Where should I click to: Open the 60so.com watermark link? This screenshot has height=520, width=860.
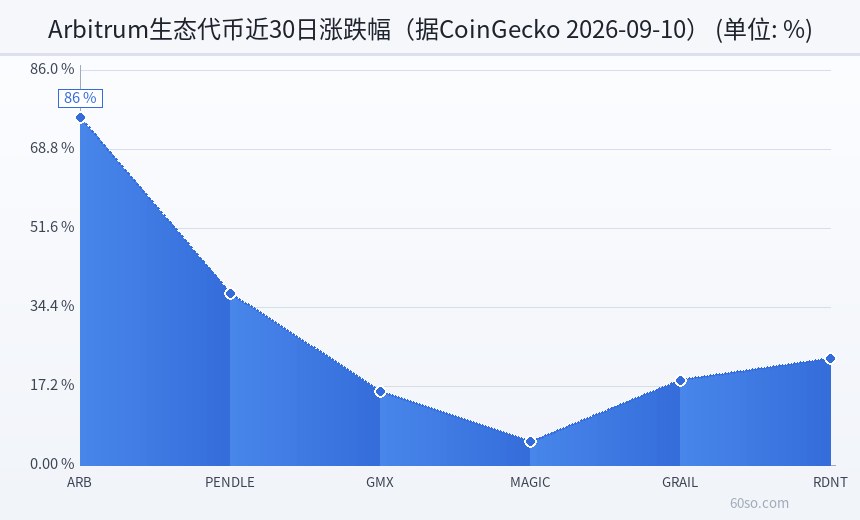(x=759, y=503)
